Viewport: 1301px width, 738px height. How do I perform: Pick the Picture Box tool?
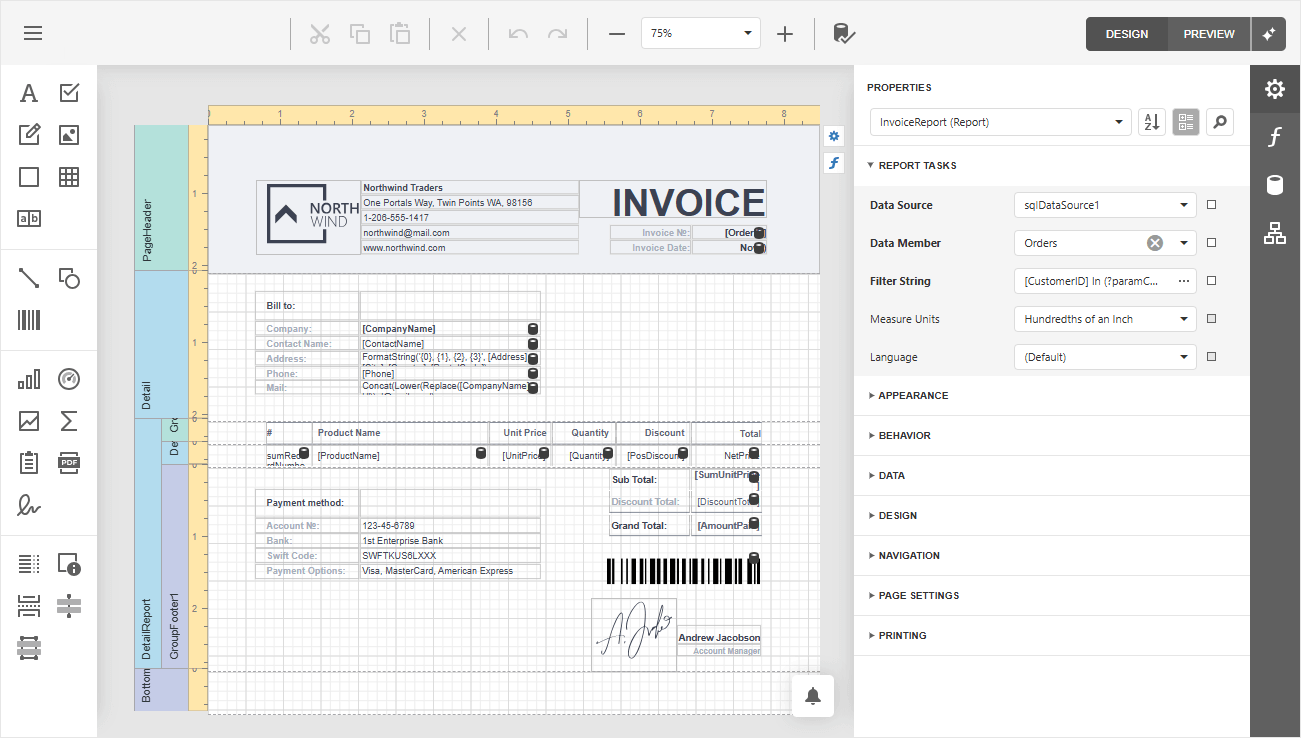tap(68, 134)
